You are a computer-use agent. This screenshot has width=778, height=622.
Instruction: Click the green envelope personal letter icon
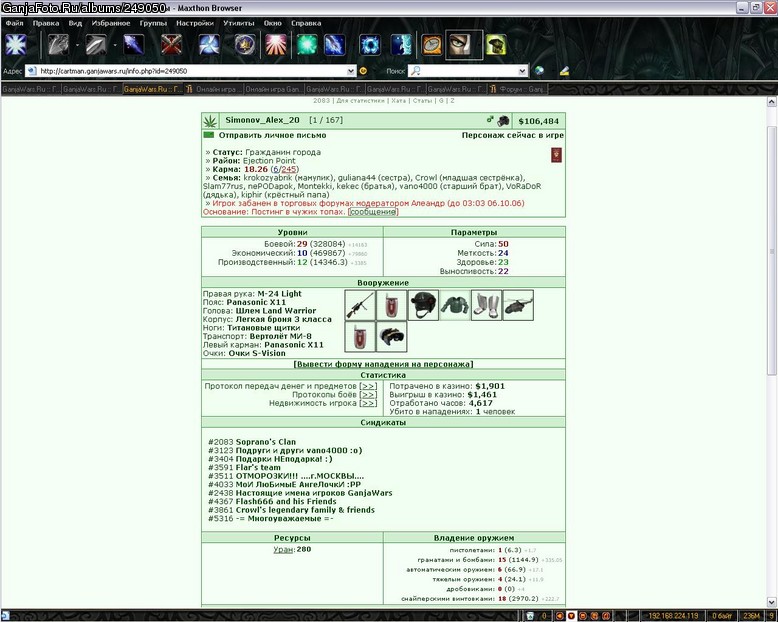(209, 135)
